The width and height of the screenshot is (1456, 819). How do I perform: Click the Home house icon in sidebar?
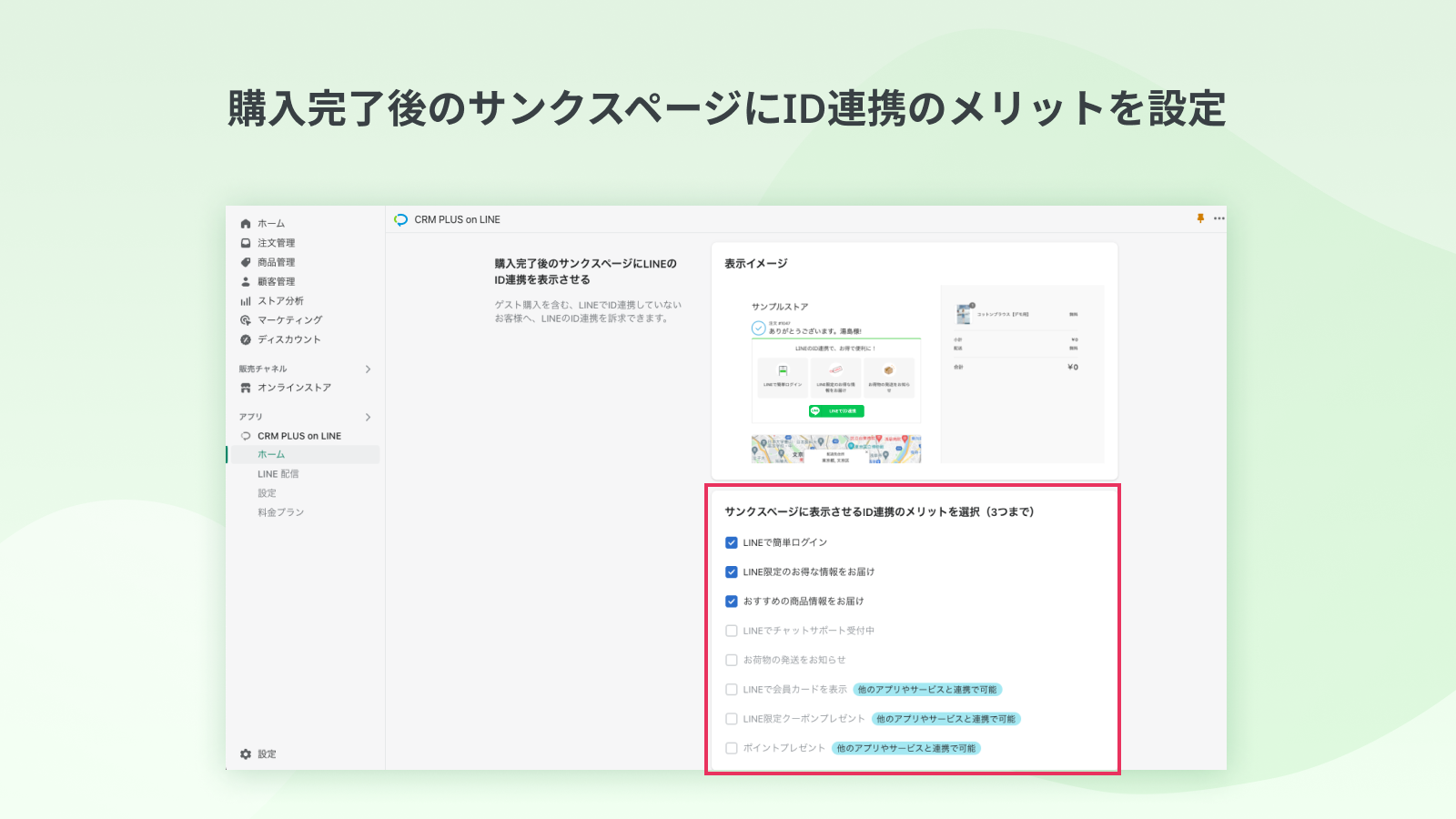pos(246,224)
